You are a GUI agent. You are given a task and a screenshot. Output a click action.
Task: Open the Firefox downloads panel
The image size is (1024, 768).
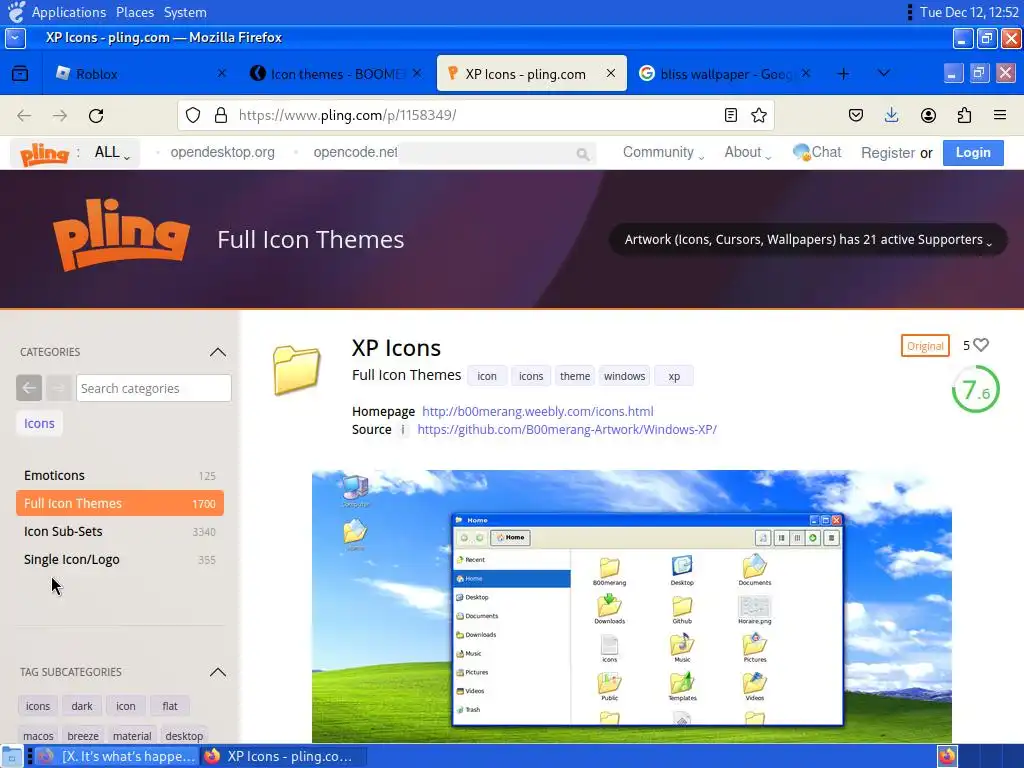tap(891, 116)
